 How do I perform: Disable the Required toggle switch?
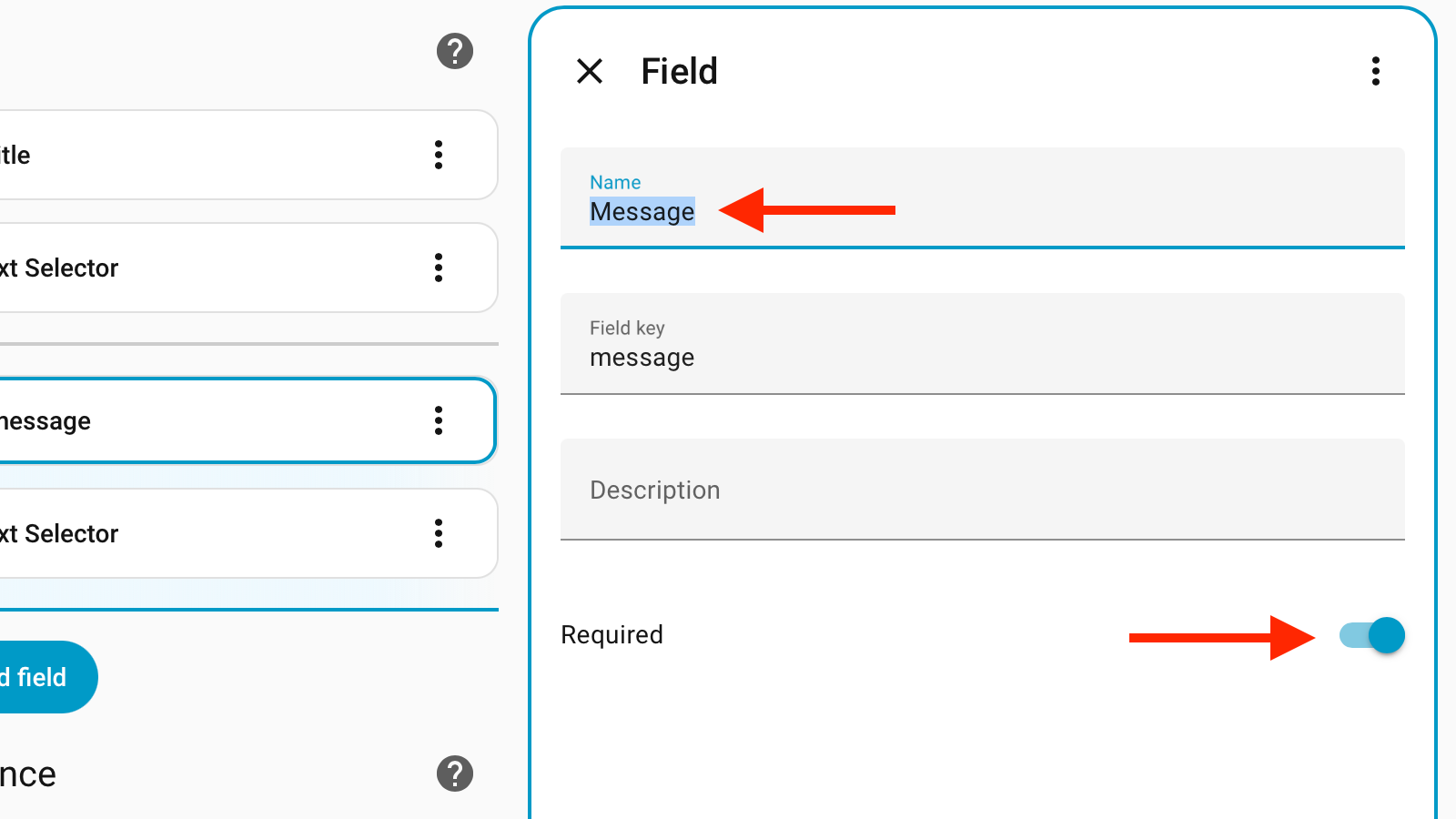coord(1372,635)
